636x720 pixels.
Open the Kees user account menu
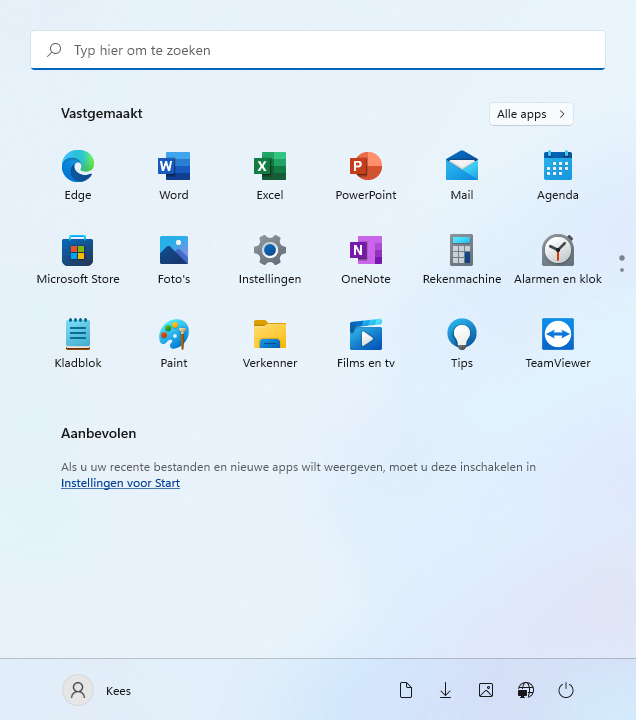pos(97,690)
